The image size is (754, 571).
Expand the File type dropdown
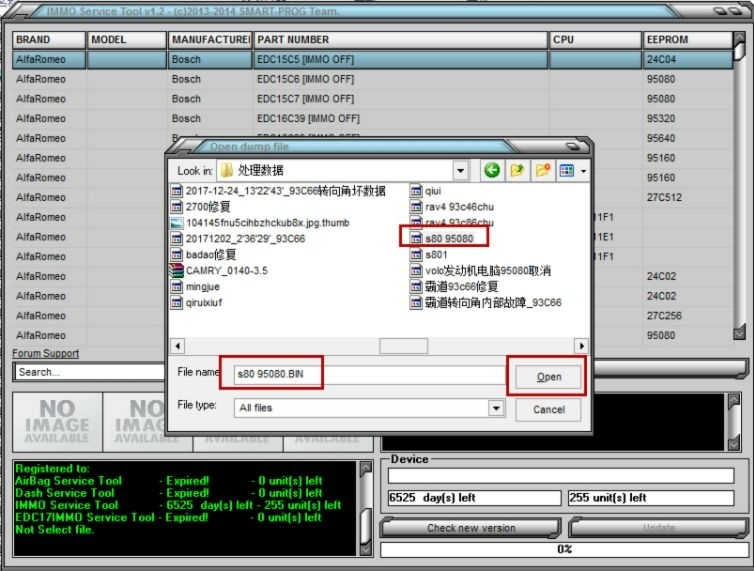tap(496, 408)
